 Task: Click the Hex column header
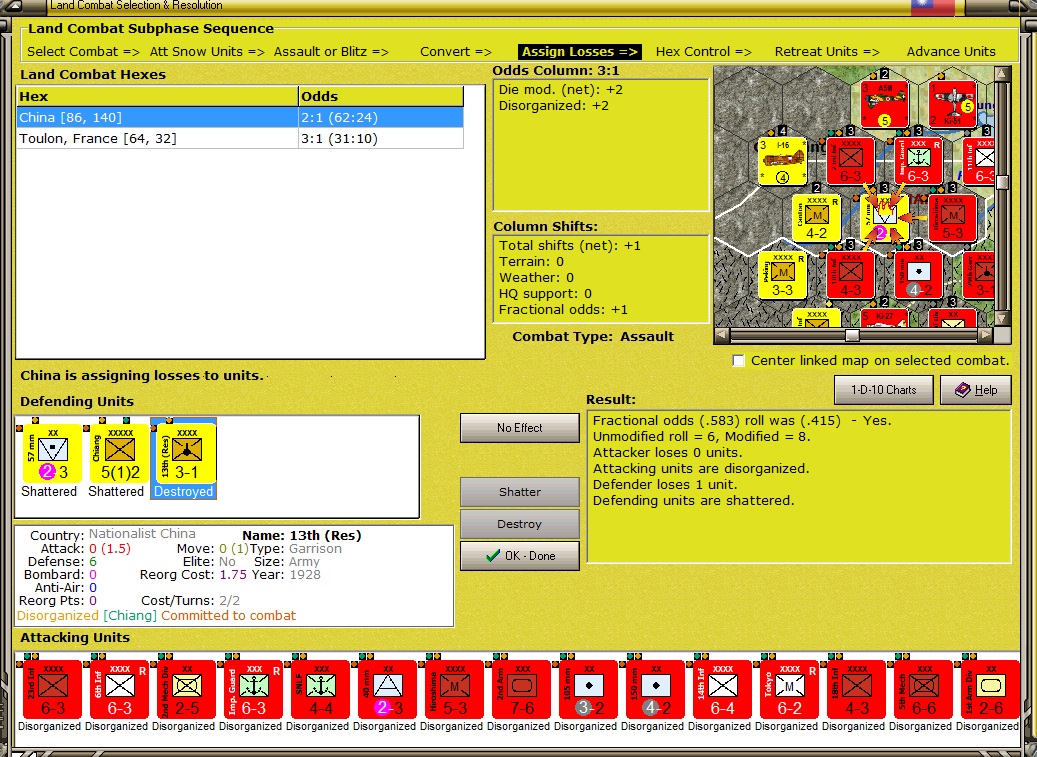tap(157, 97)
